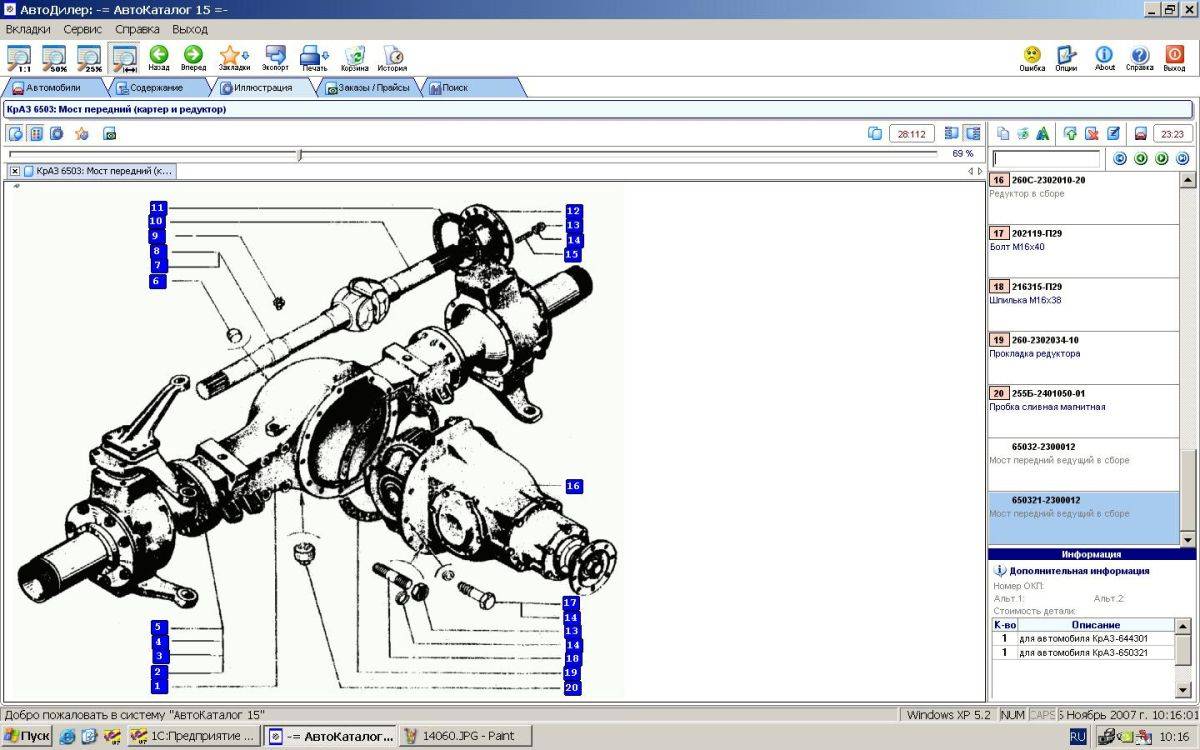Set zoom to 1:1 scale
The height and width of the screenshot is (750, 1200).
[x=18, y=58]
